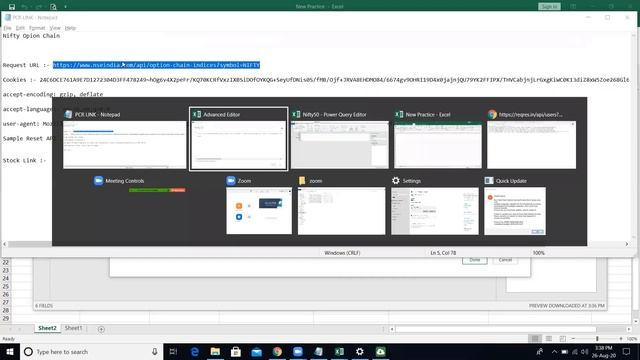
Task: Open the Notepad View menu
Action: pos(55,28)
